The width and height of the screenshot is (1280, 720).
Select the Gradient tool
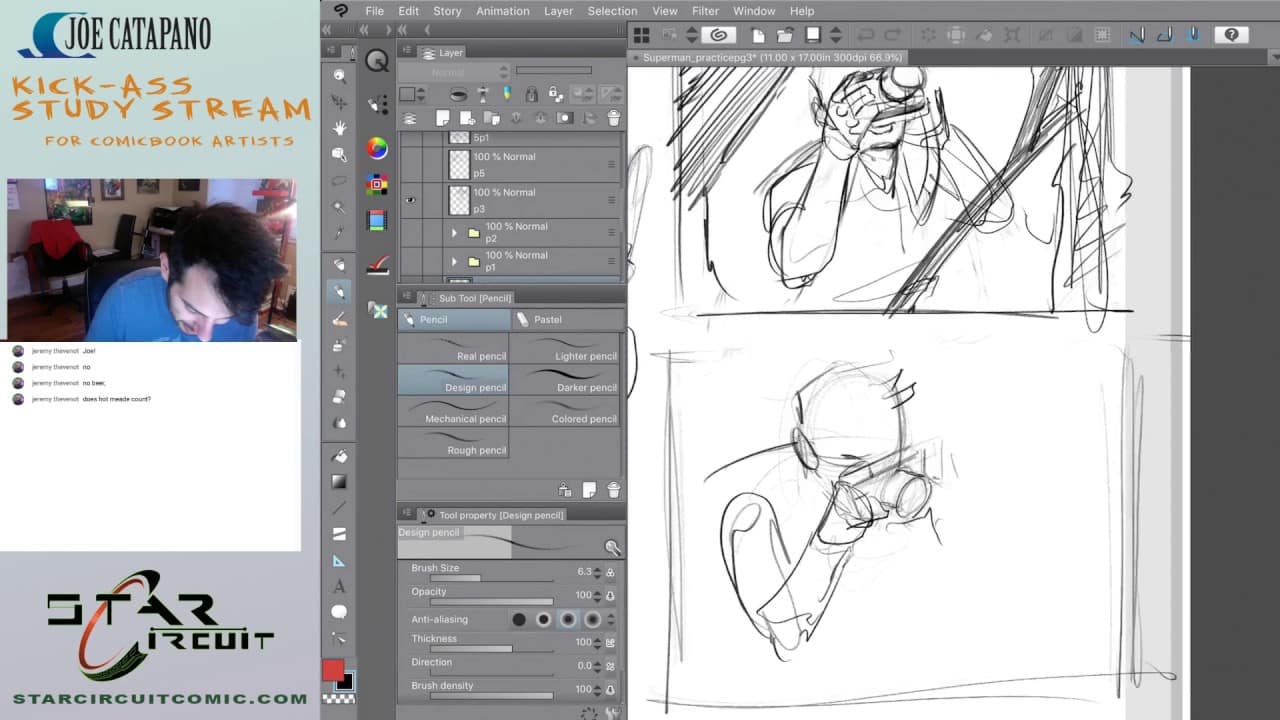click(x=340, y=482)
